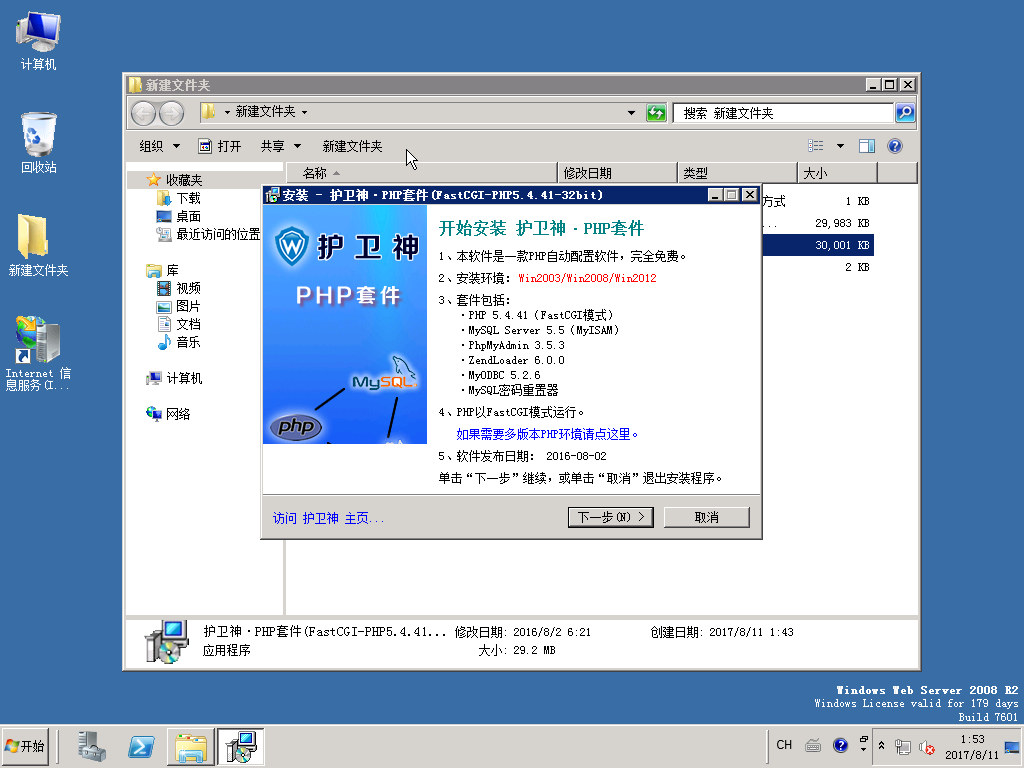Show hidden tray icons arrow
Image resolution: width=1024 pixels, height=768 pixels.
[881, 745]
